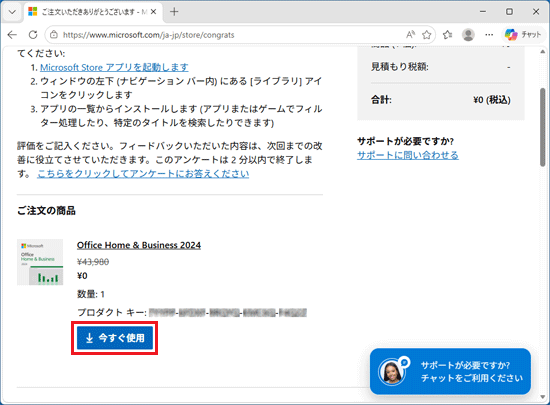Click the chat agent avatar picture
This screenshot has width=550, height=405.
[392, 371]
